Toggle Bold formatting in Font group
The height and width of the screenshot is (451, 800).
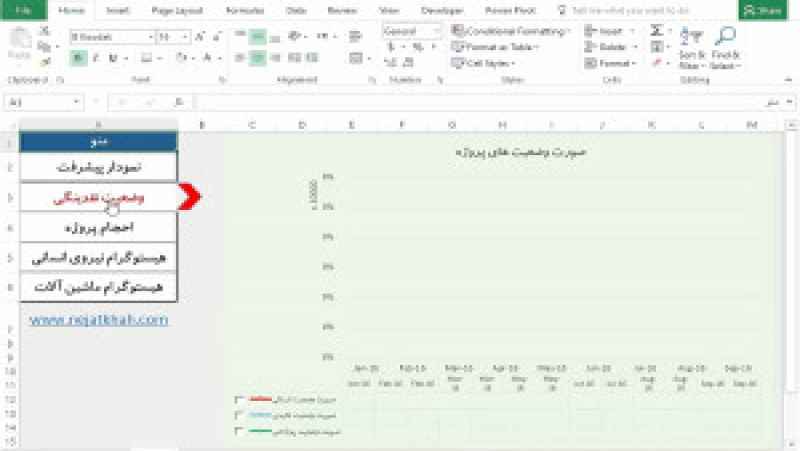click(x=79, y=58)
